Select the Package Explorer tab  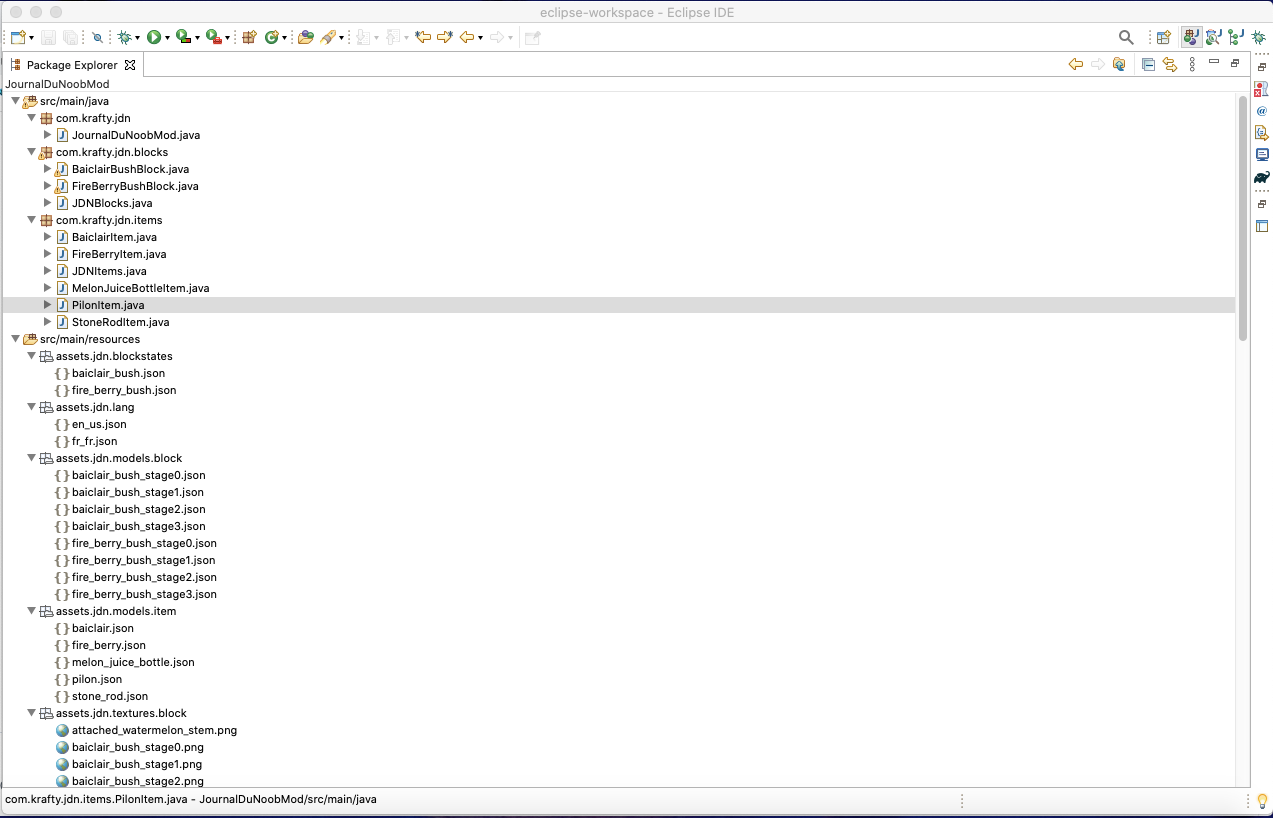click(x=71, y=65)
